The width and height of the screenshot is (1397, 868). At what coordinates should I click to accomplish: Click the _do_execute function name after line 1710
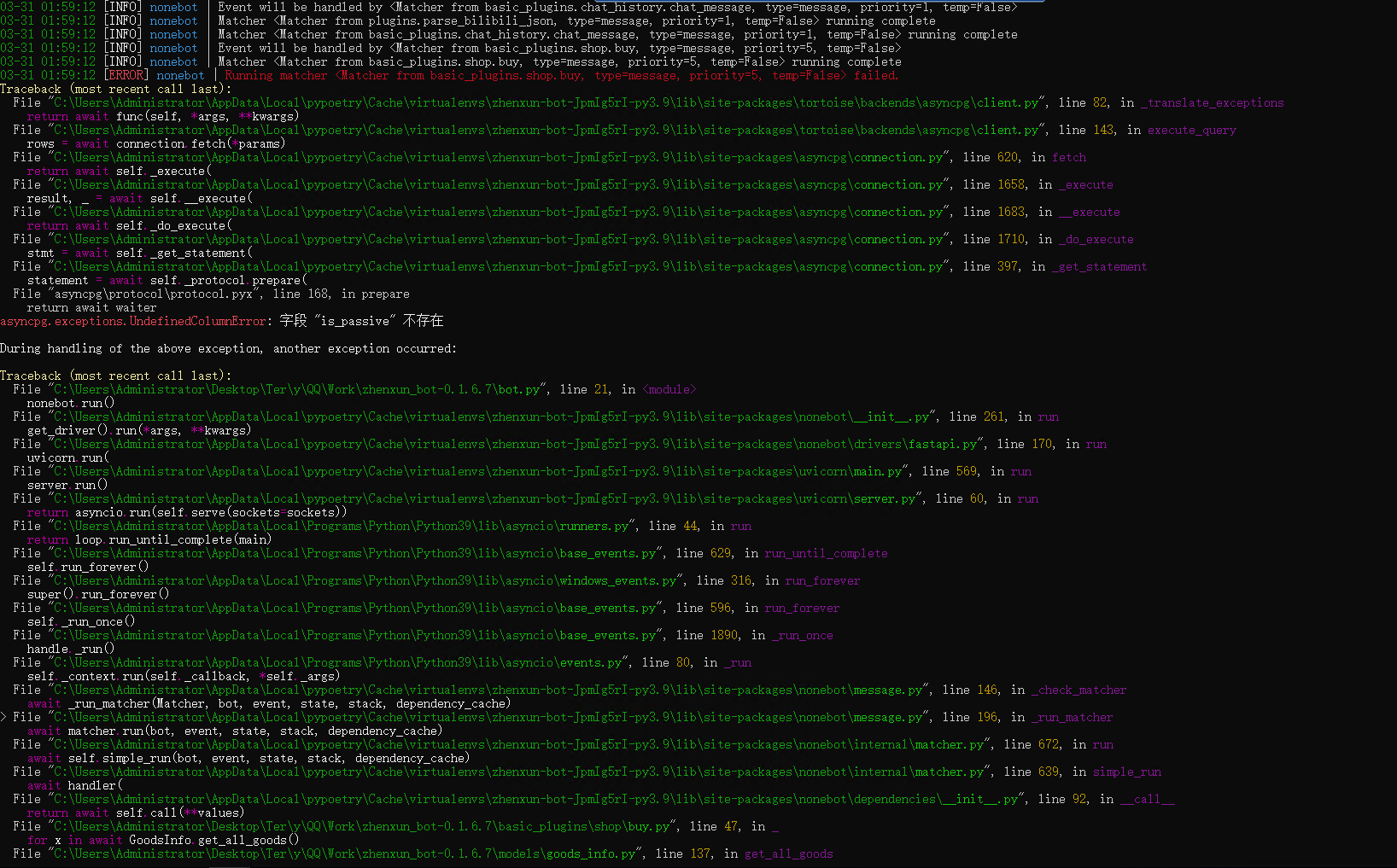(x=1096, y=239)
